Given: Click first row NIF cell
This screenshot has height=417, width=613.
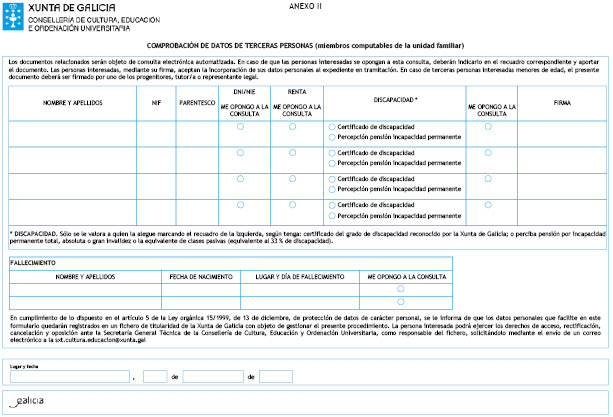Looking at the screenshot, I should point(156,132).
